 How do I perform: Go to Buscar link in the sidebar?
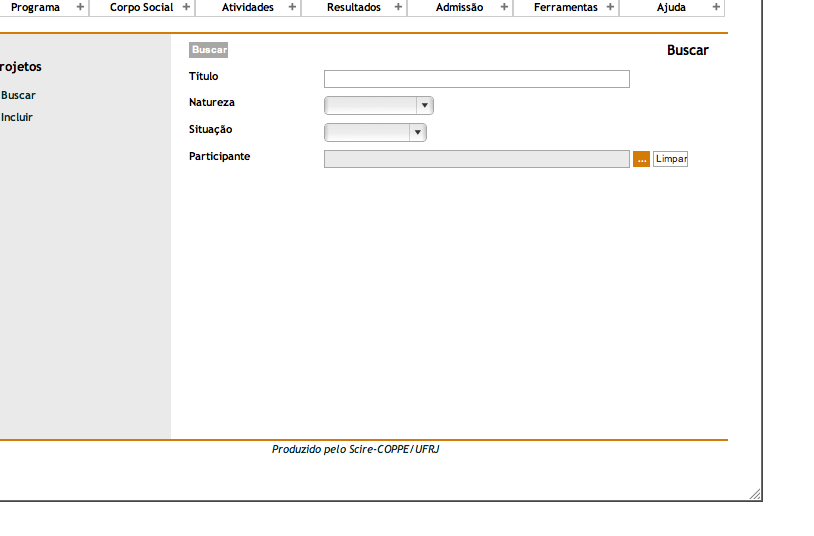pyautogui.click(x=18, y=95)
